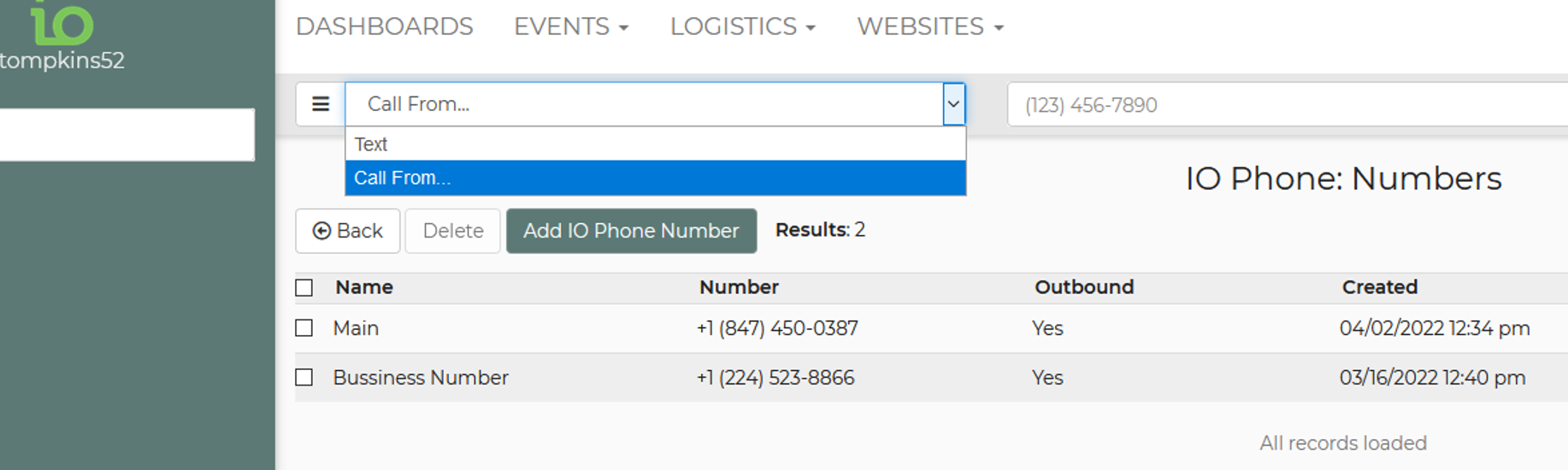The height and width of the screenshot is (470, 1568).
Task: Open the hamburger menu icon
Action: [321, 104]
